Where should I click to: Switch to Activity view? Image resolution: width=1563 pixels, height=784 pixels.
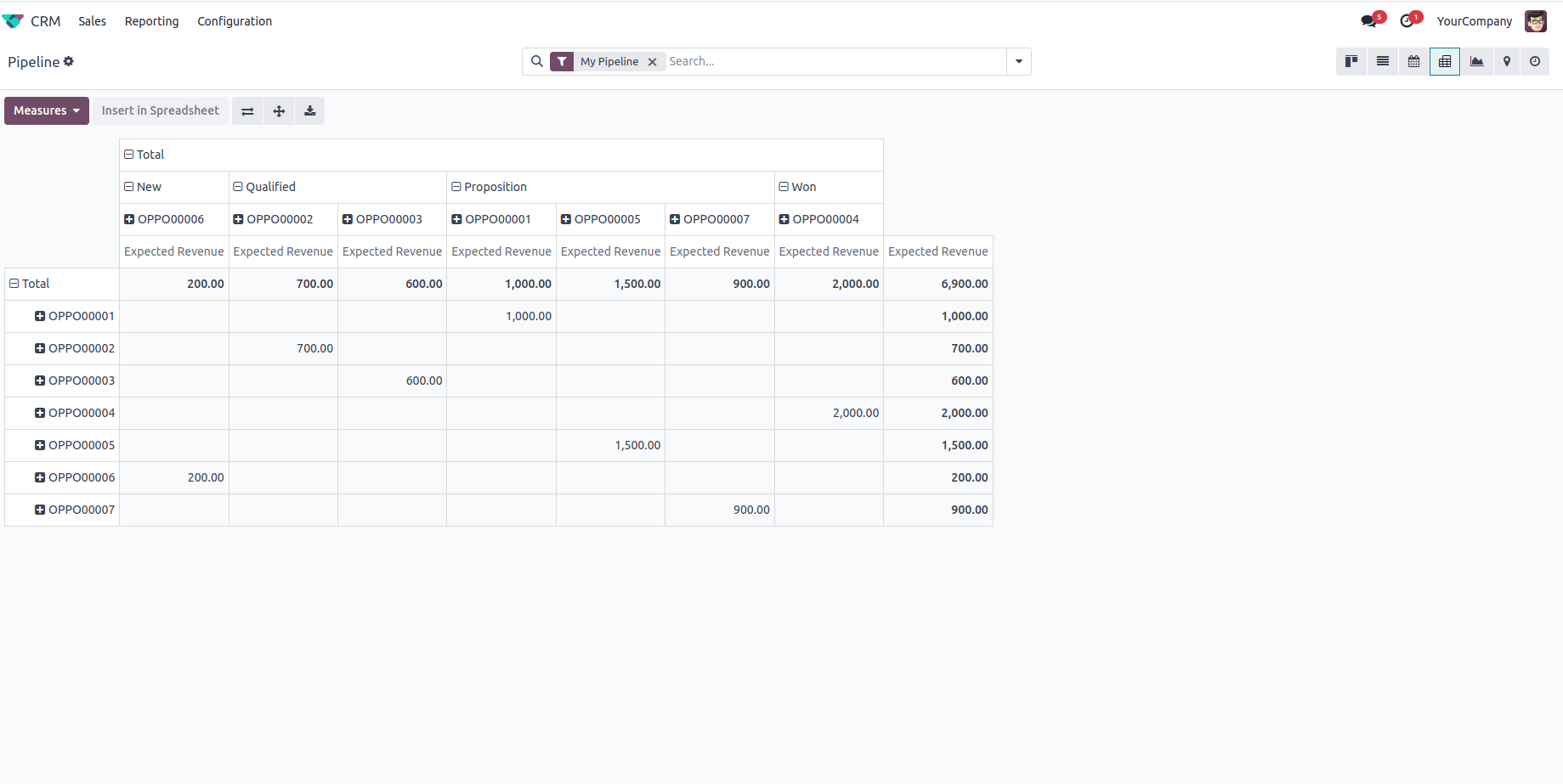tap(1535, 61)
